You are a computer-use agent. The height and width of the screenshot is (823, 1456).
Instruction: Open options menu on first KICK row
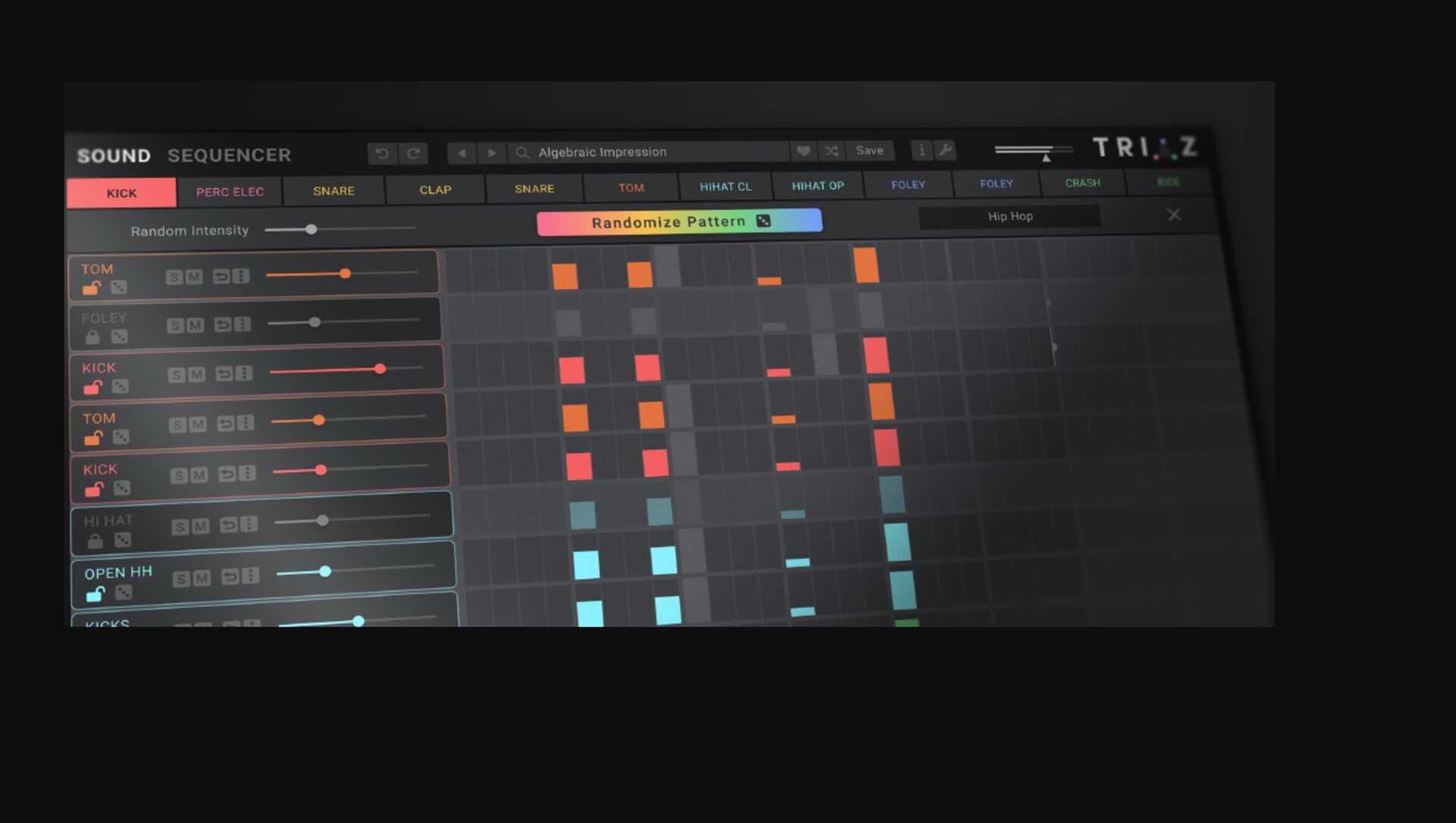click(243, 373)
